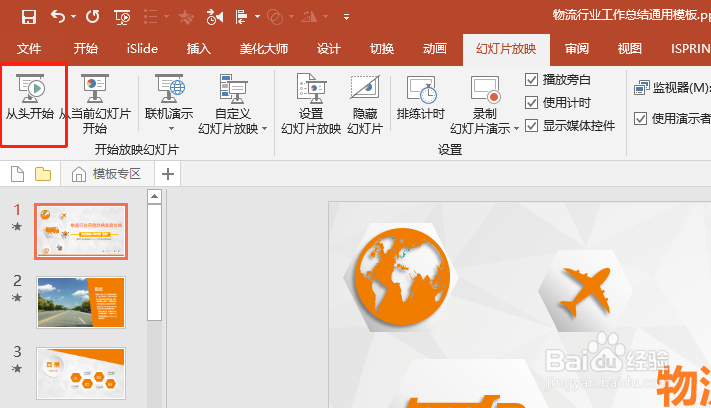This screenshot has height=408, width=711.
Task: Switch to the 美化大师 ribbon tab
Action: click(264, 49)
